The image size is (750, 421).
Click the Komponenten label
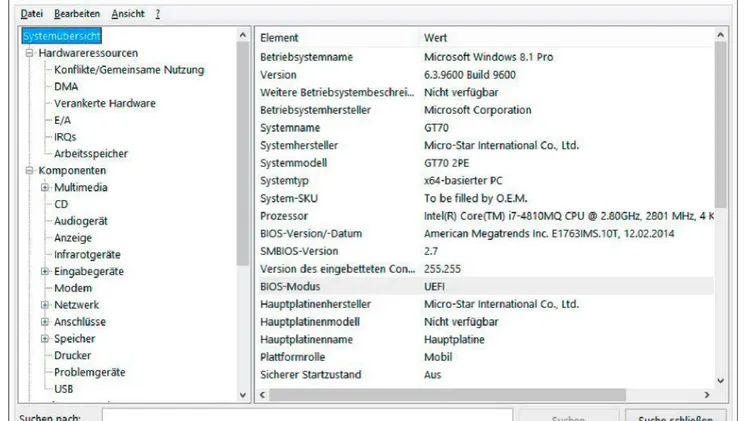72,170
